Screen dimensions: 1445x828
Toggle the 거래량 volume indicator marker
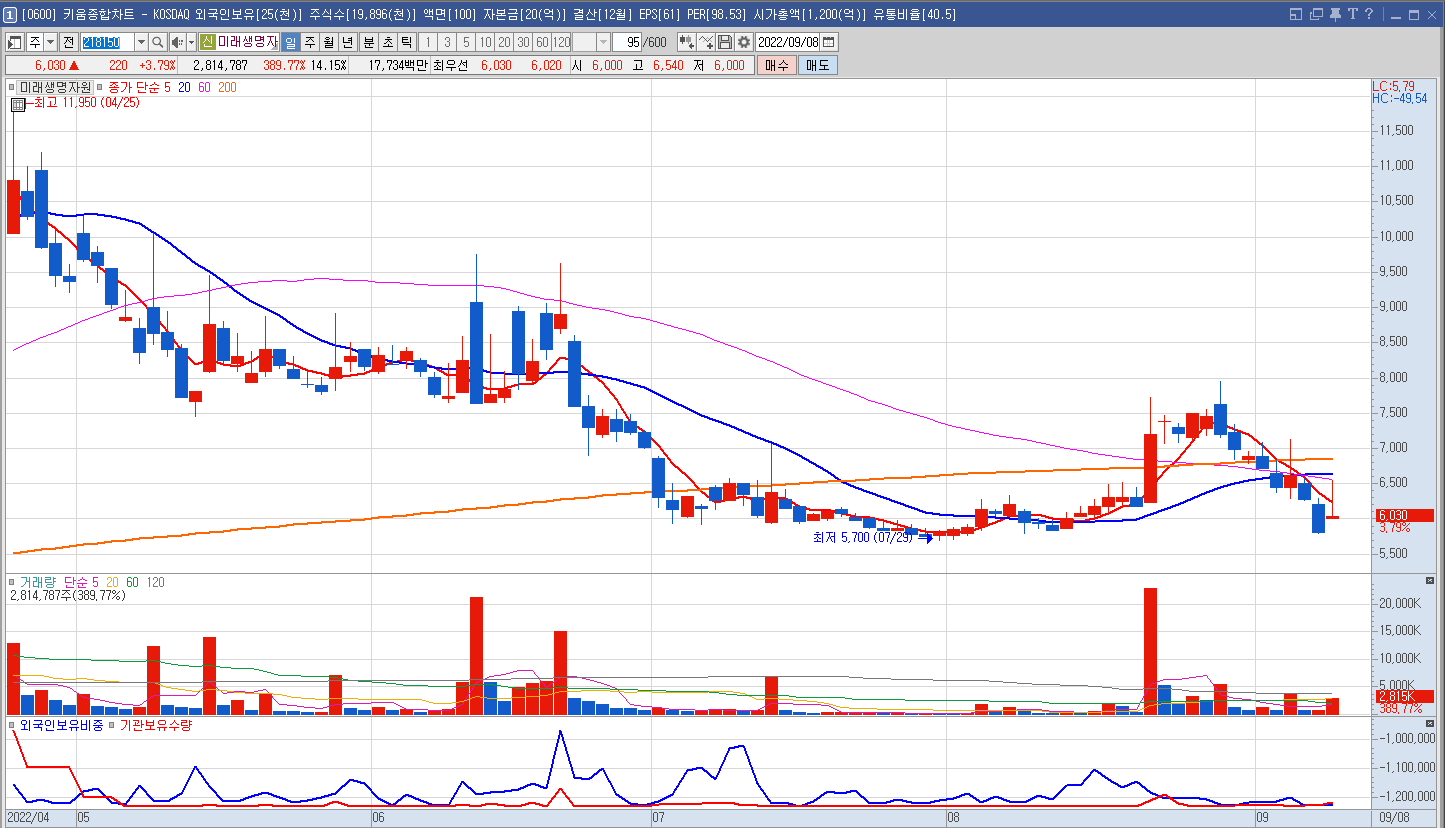[x=11, y=582]
